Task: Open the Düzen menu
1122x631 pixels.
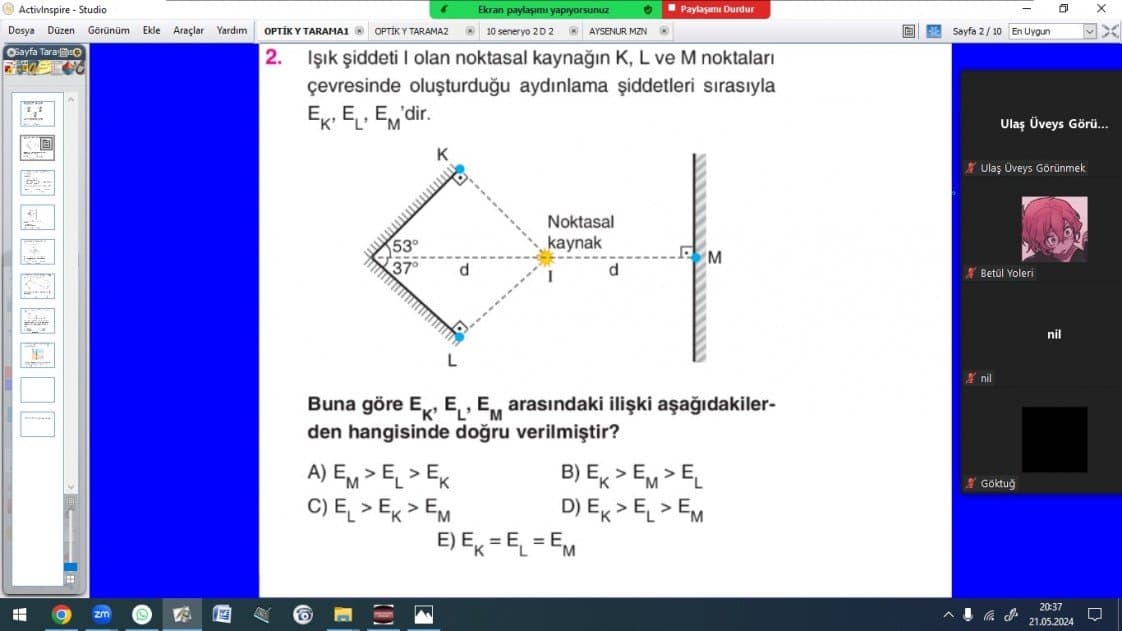Action: pyautogui.click(x=61, y=31)
